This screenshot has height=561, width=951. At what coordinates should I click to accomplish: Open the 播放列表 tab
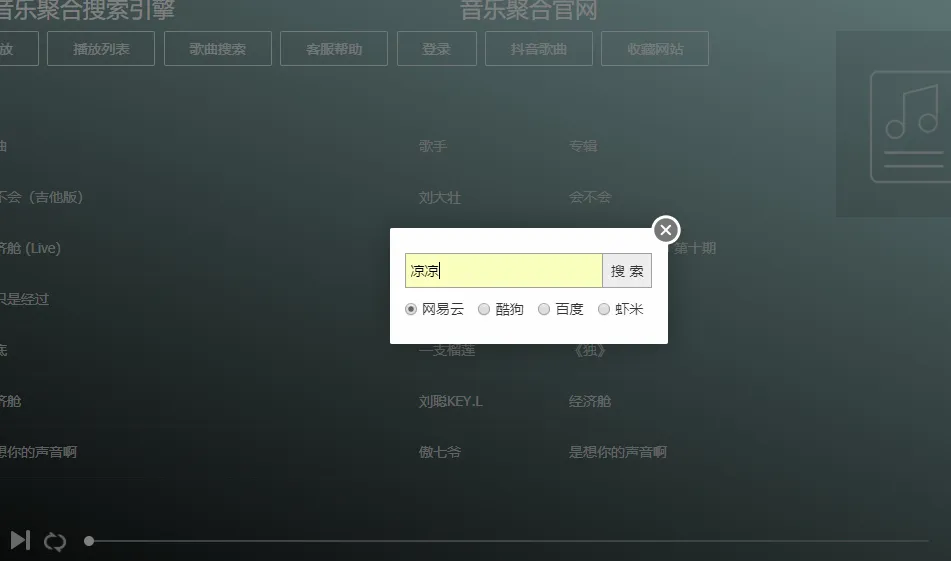101,49
